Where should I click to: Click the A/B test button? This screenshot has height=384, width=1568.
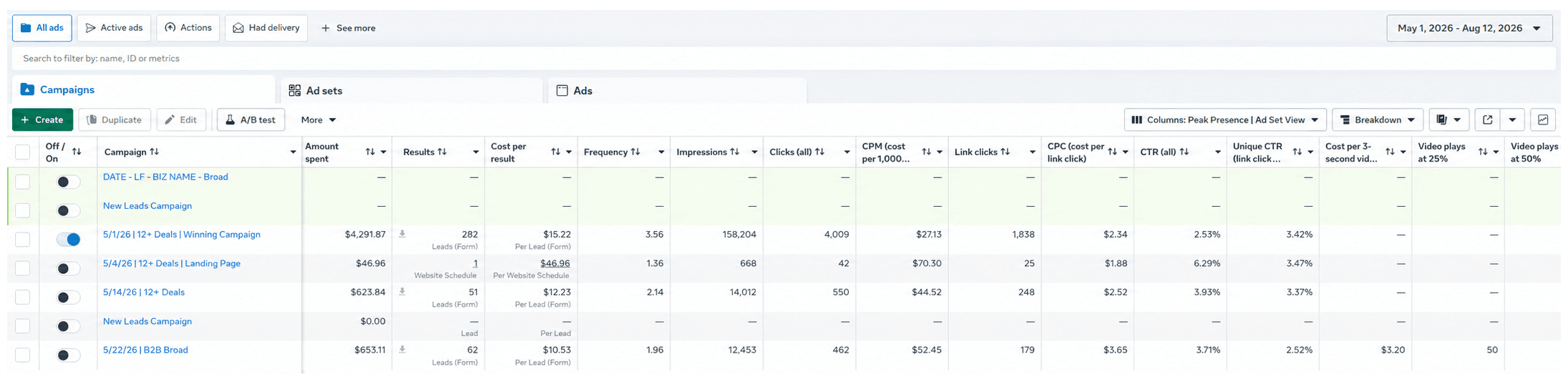(250, 120)
